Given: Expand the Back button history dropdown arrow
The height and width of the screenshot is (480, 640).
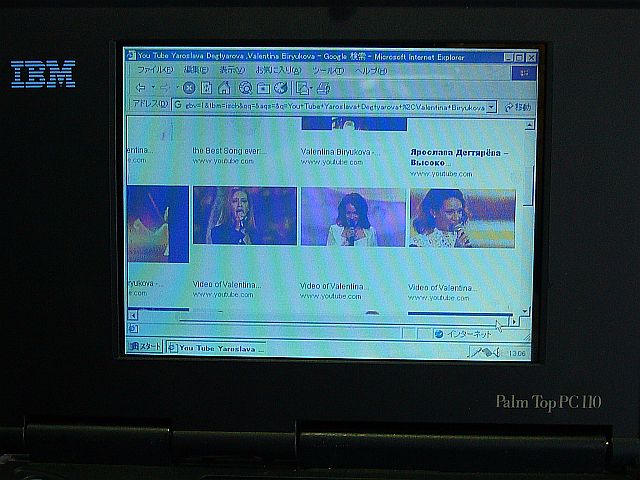Looking at the screenshot, I should tap(153, 88).
